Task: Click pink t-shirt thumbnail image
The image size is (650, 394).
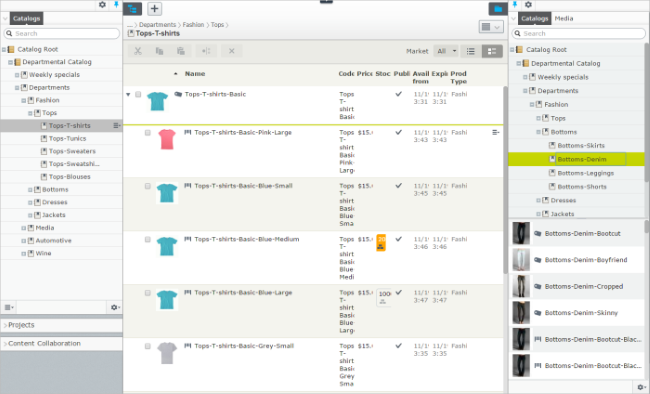Action: tap(167, 139)
